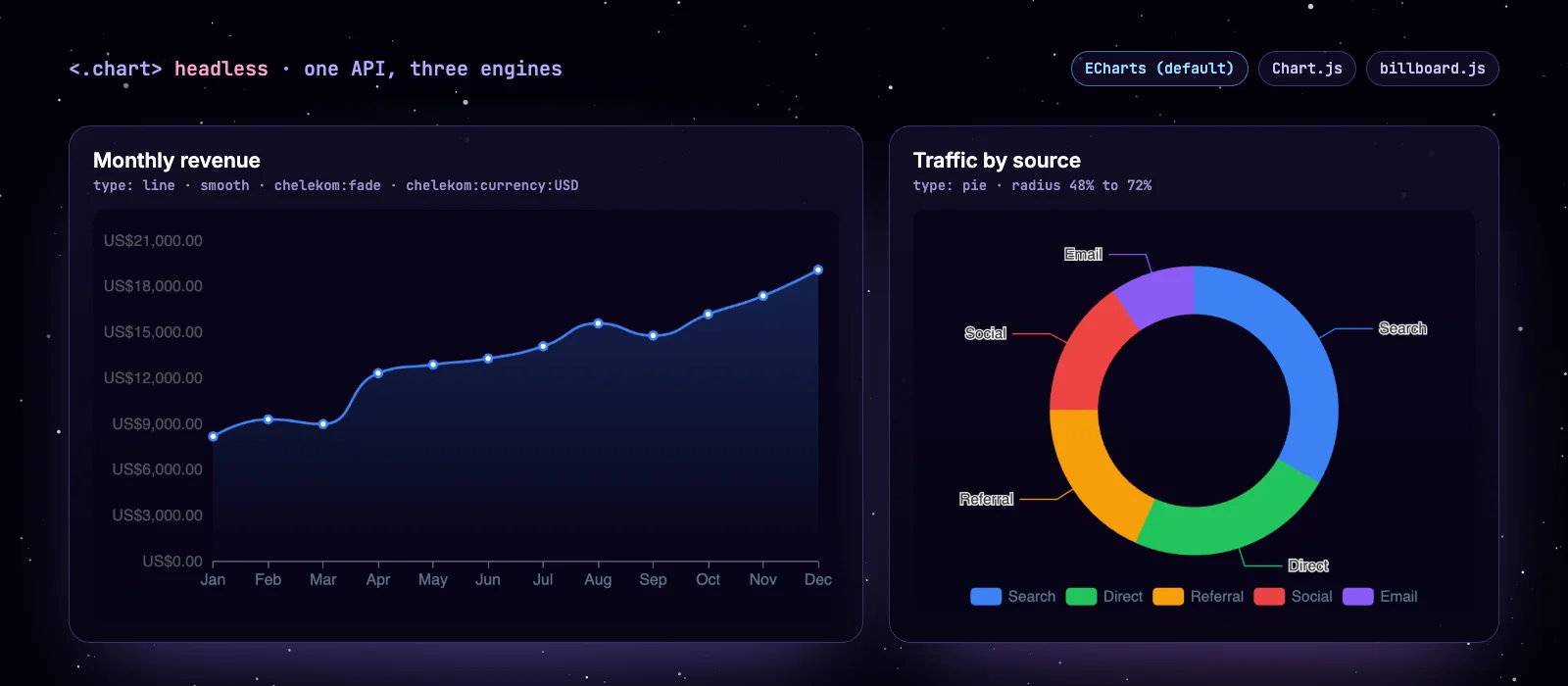The width and height of the screenshot is (1568, 686).
Task: Click the type: pie radius subtitle
Action: [1032, 185]
